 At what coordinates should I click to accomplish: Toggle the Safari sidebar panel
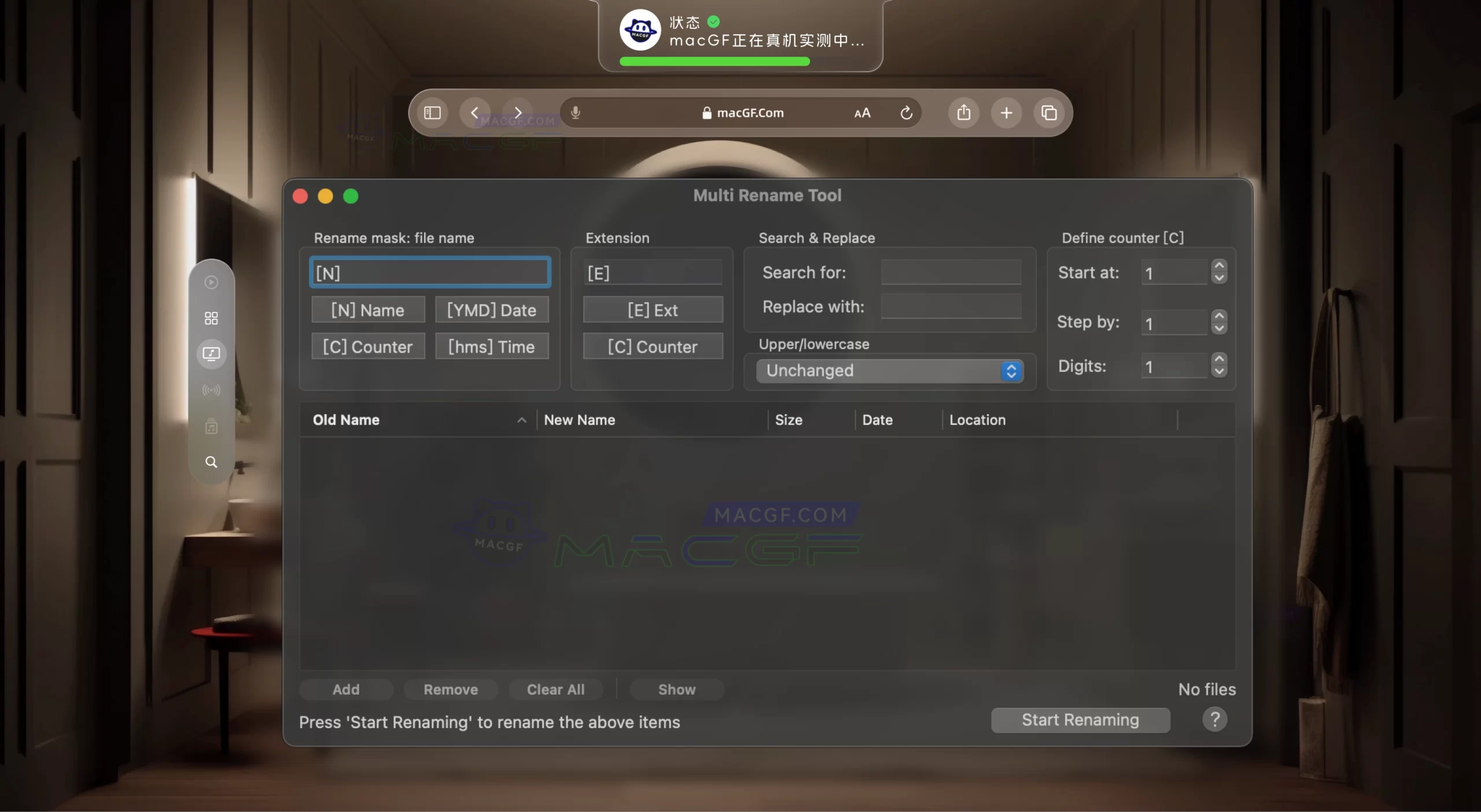tap(432, 113)
